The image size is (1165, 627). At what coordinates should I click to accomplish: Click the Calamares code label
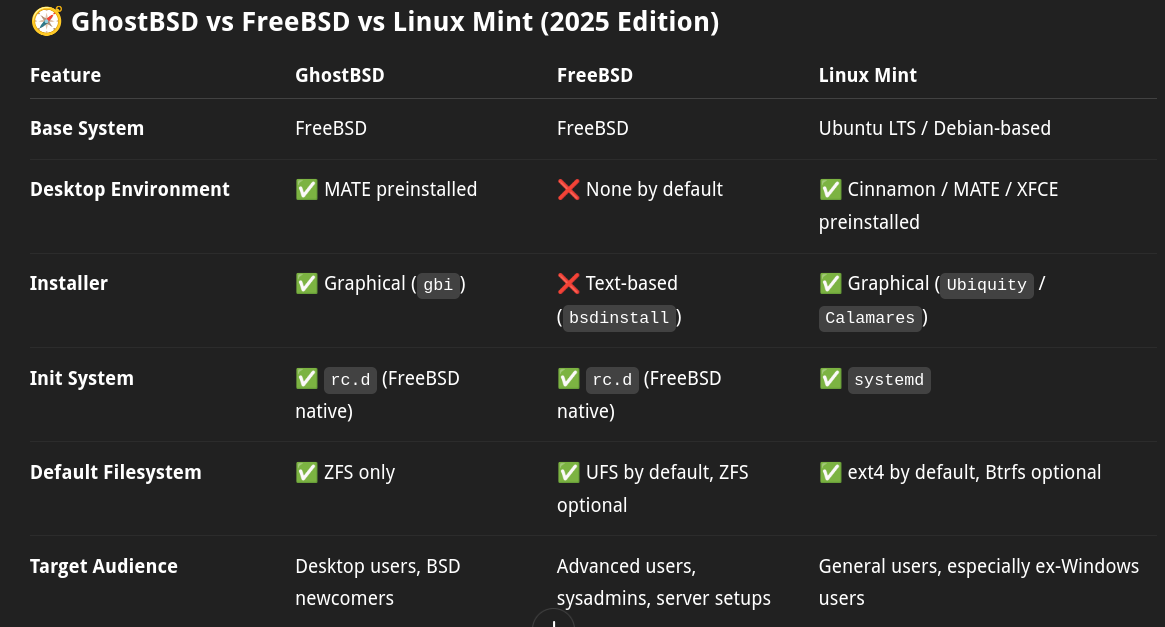pyautogui.click(x=869, y=318)
